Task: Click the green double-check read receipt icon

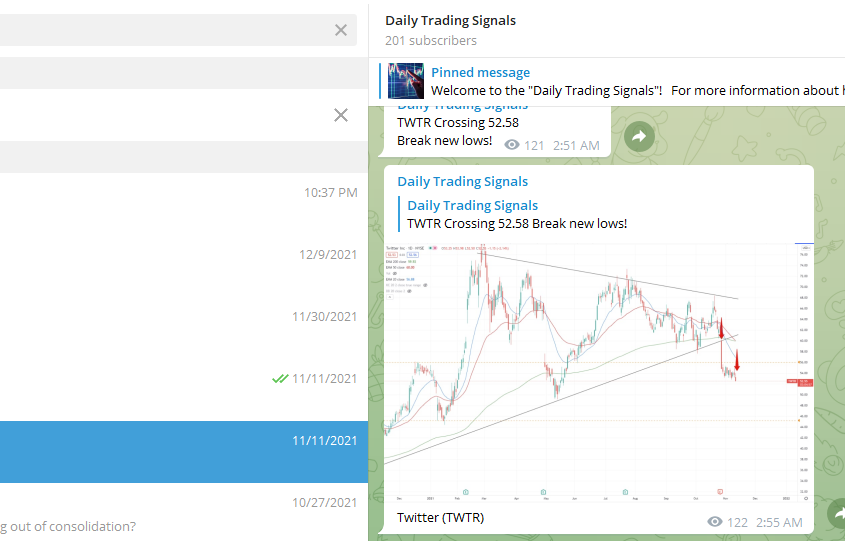Action: [280, 379]
